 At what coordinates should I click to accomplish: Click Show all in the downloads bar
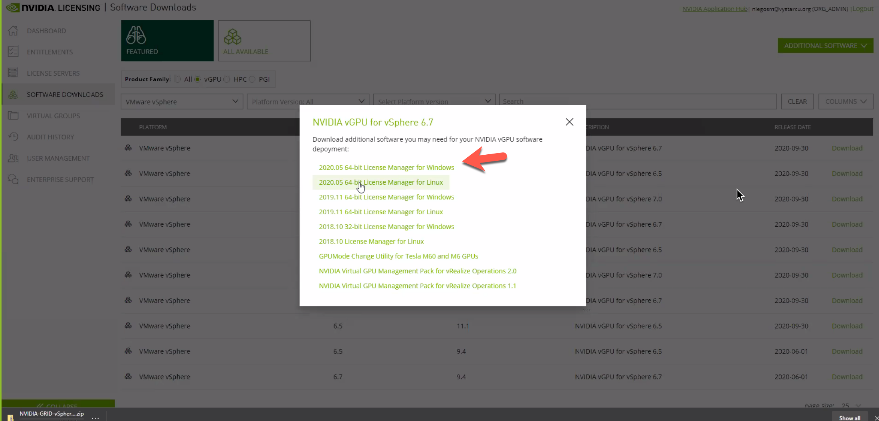point(849,418)
